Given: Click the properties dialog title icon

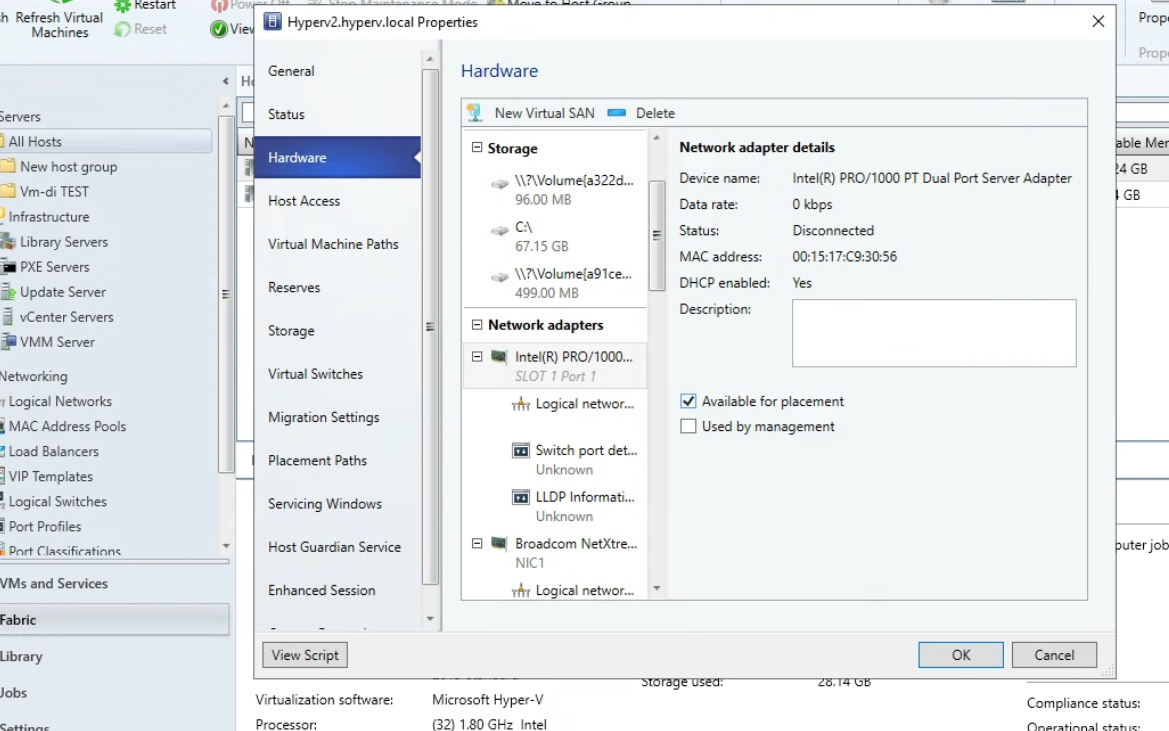Looking at the screenshot, I should pyautogui.click(x=273, y=22).
